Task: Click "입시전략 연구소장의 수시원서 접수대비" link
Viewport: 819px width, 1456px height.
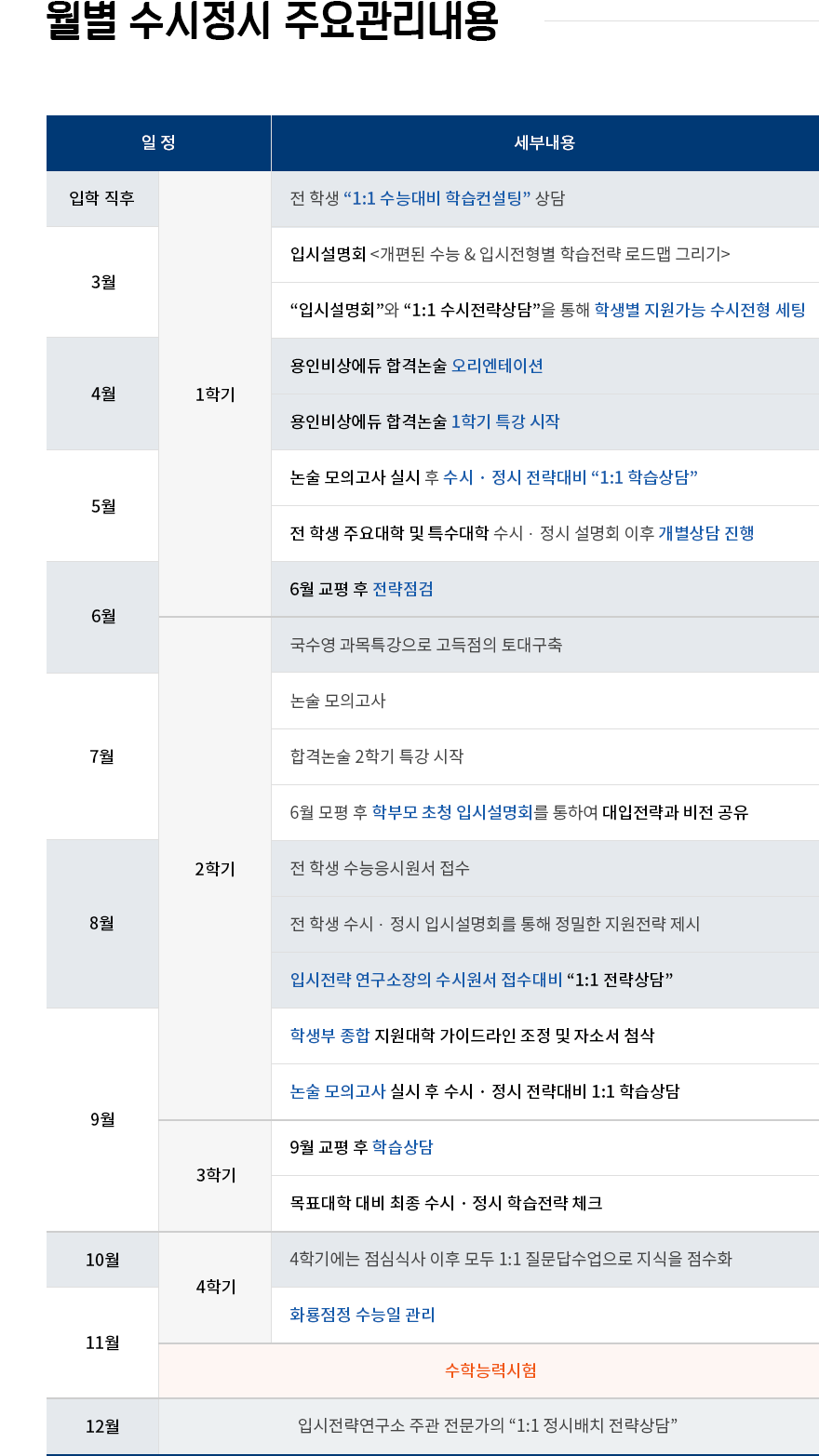Action: click(426, 980)
